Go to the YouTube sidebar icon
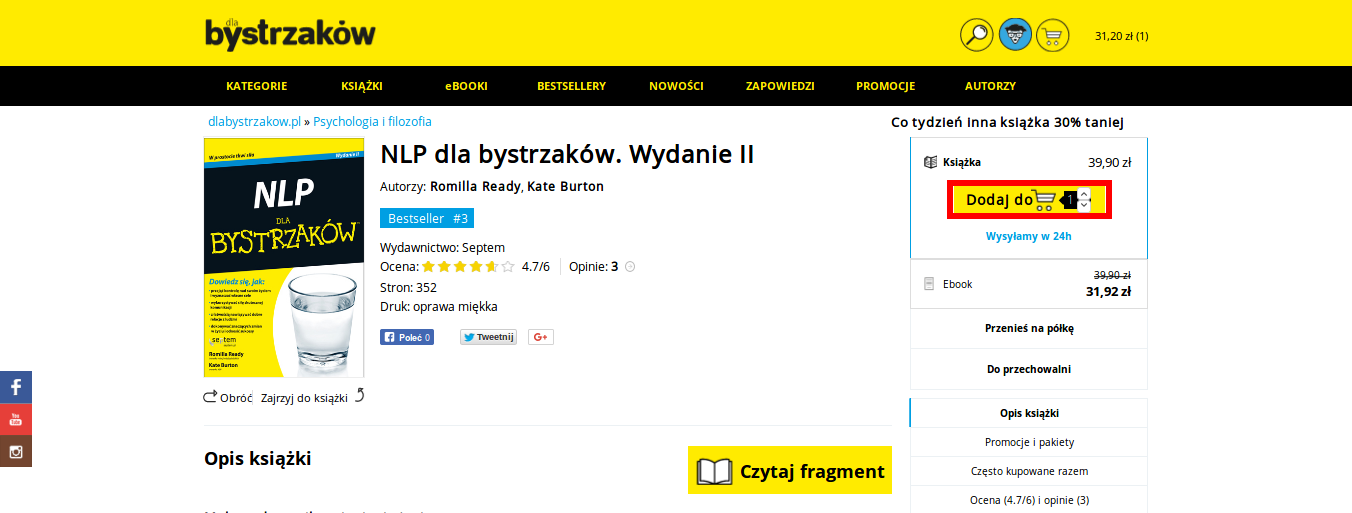The image size is (1352, 513). (x=16, y=419)
